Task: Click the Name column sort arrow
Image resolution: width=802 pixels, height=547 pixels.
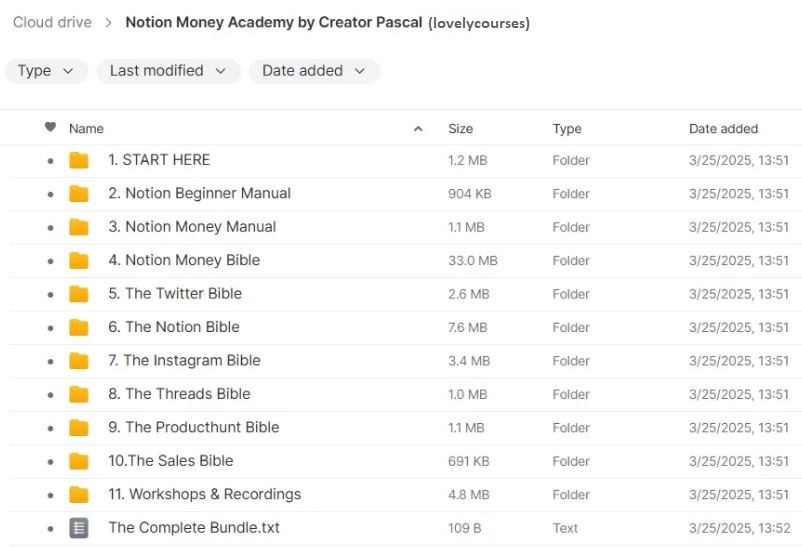Action: [x=418, y=129]
